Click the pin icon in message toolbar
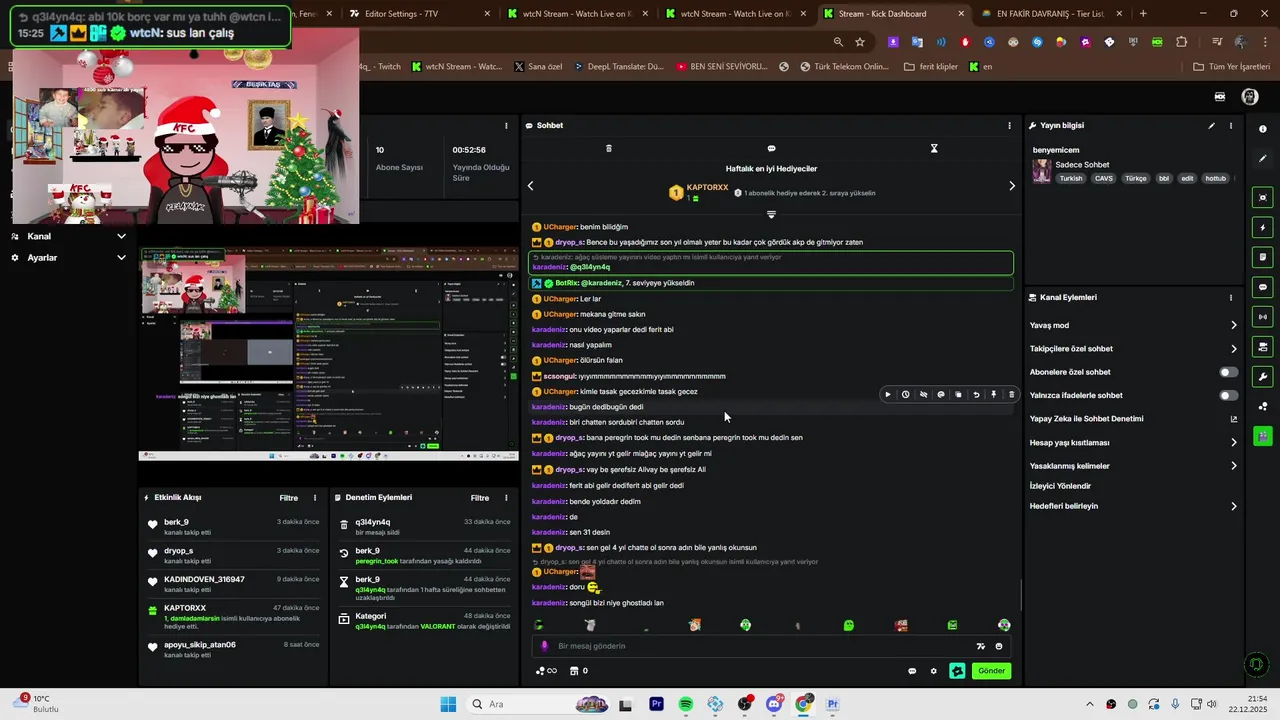 [993, 395]
